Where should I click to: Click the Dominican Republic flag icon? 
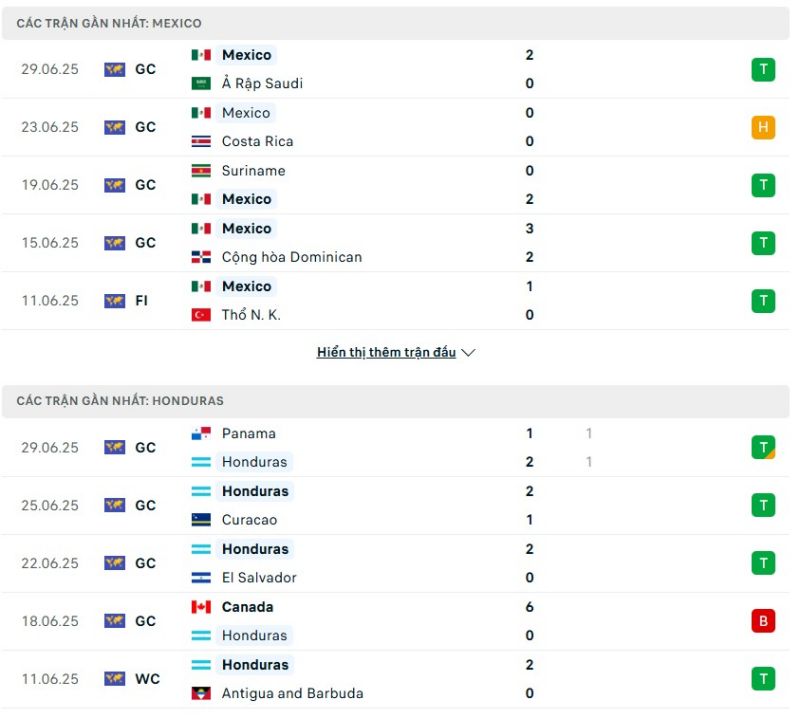pos(201,258)
